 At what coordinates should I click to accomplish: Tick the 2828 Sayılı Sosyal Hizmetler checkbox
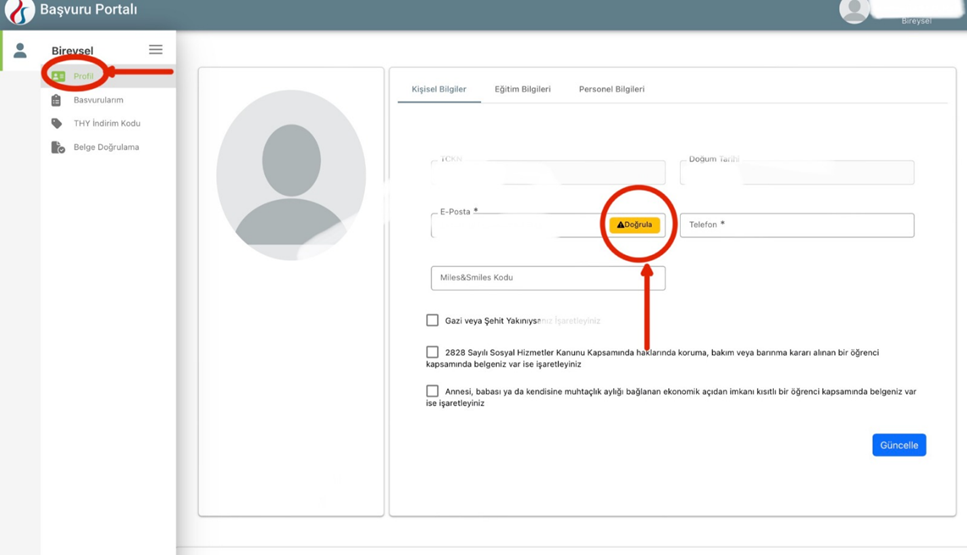click(432, 352)
